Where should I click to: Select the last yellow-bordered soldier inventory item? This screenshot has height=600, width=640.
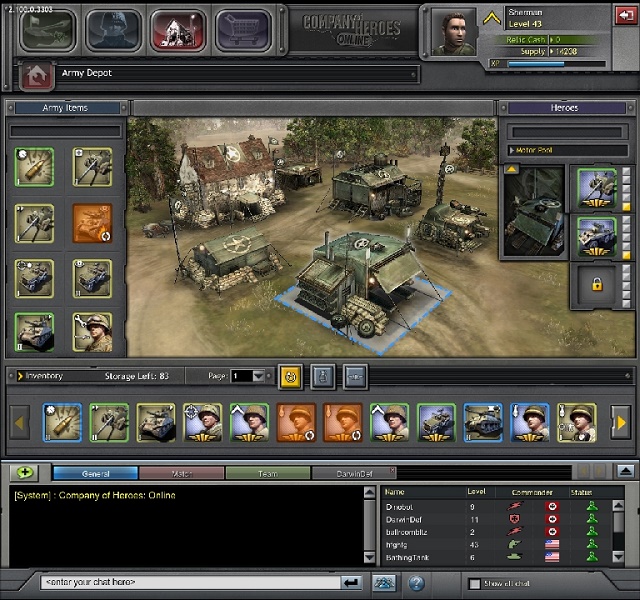coord(577,422)
